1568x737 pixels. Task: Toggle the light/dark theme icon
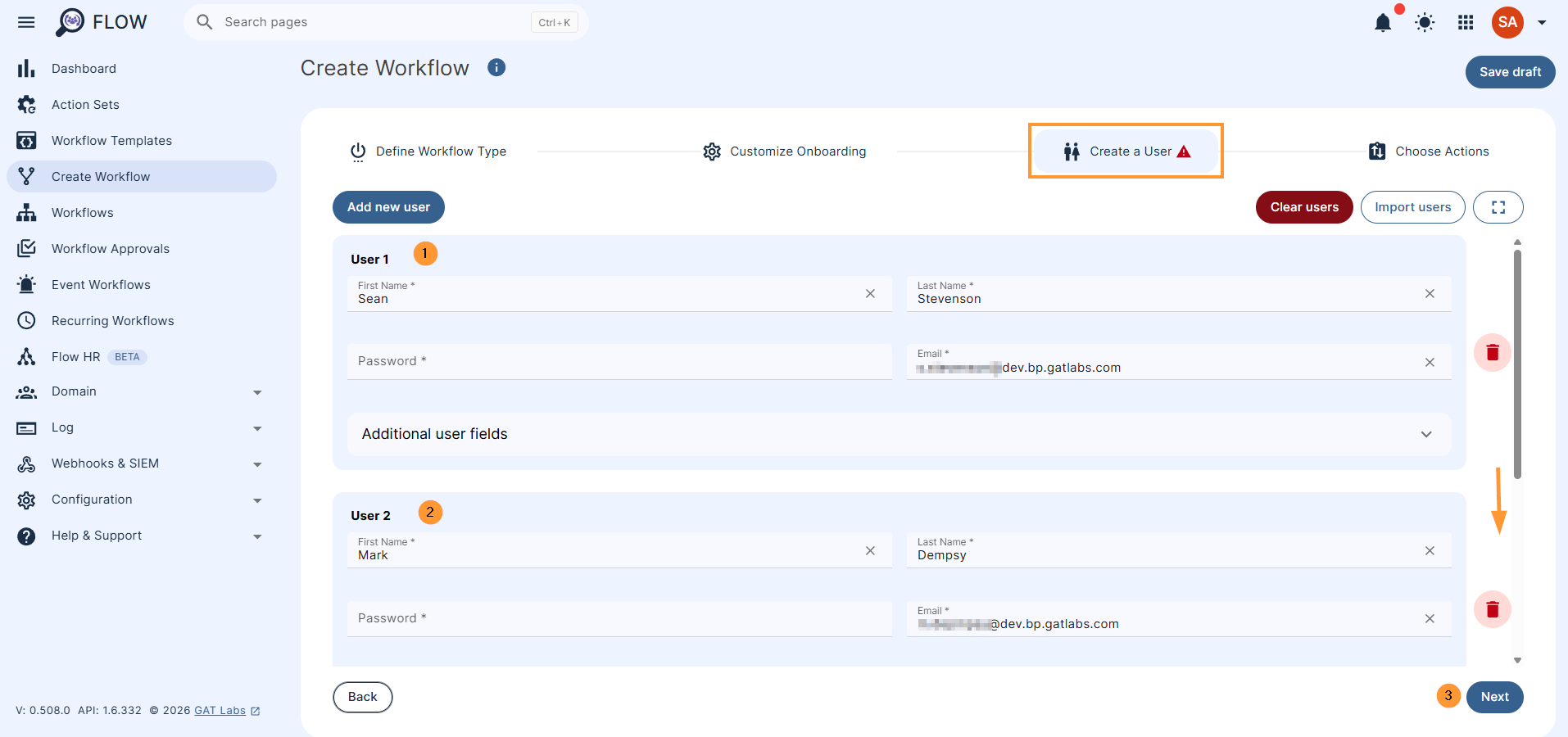(1425, 23)
